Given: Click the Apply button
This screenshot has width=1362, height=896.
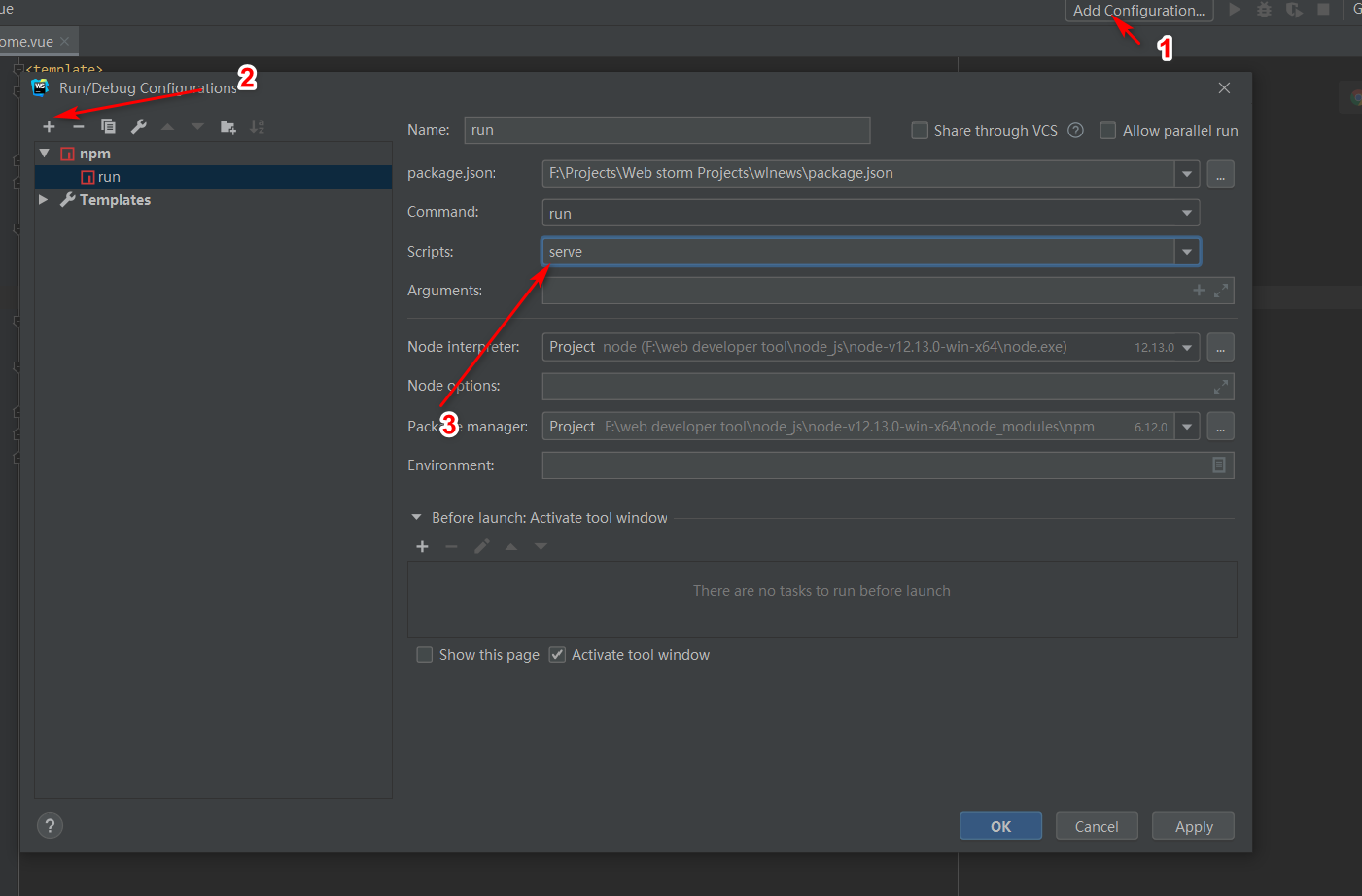Looking at the screenshot, I should coord(1194,826).
